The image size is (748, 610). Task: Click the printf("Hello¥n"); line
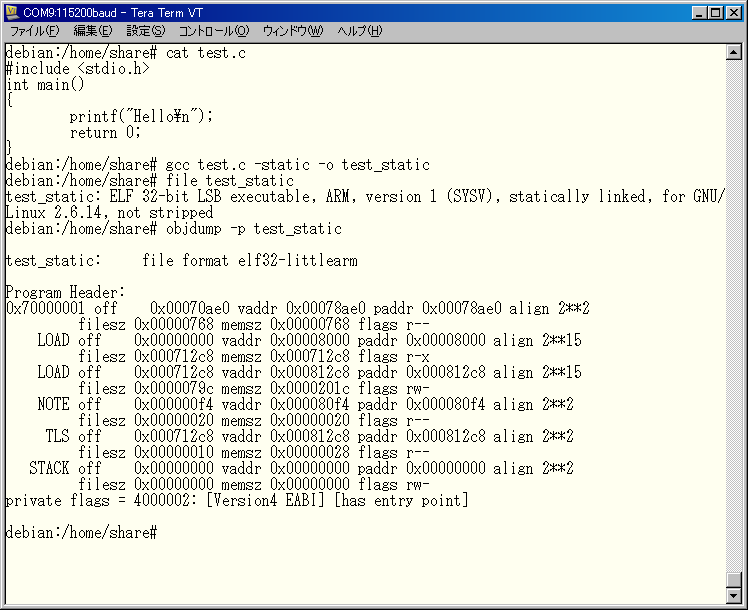point(141,116)
